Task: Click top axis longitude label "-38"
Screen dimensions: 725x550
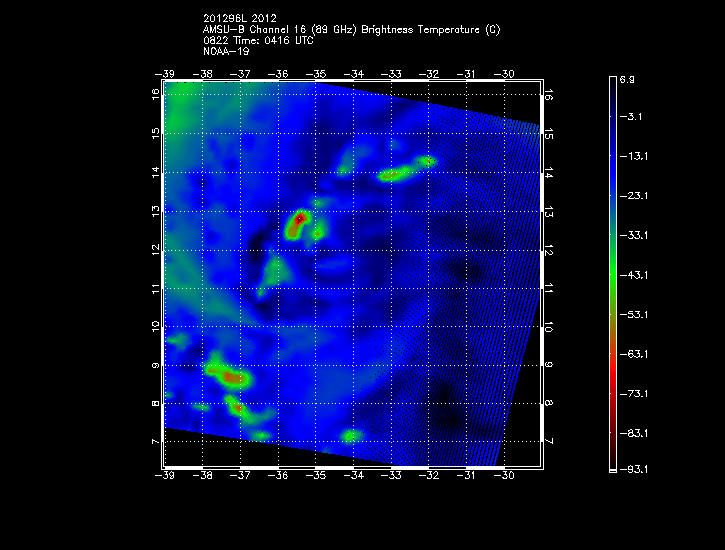Action: pos(203,74)
